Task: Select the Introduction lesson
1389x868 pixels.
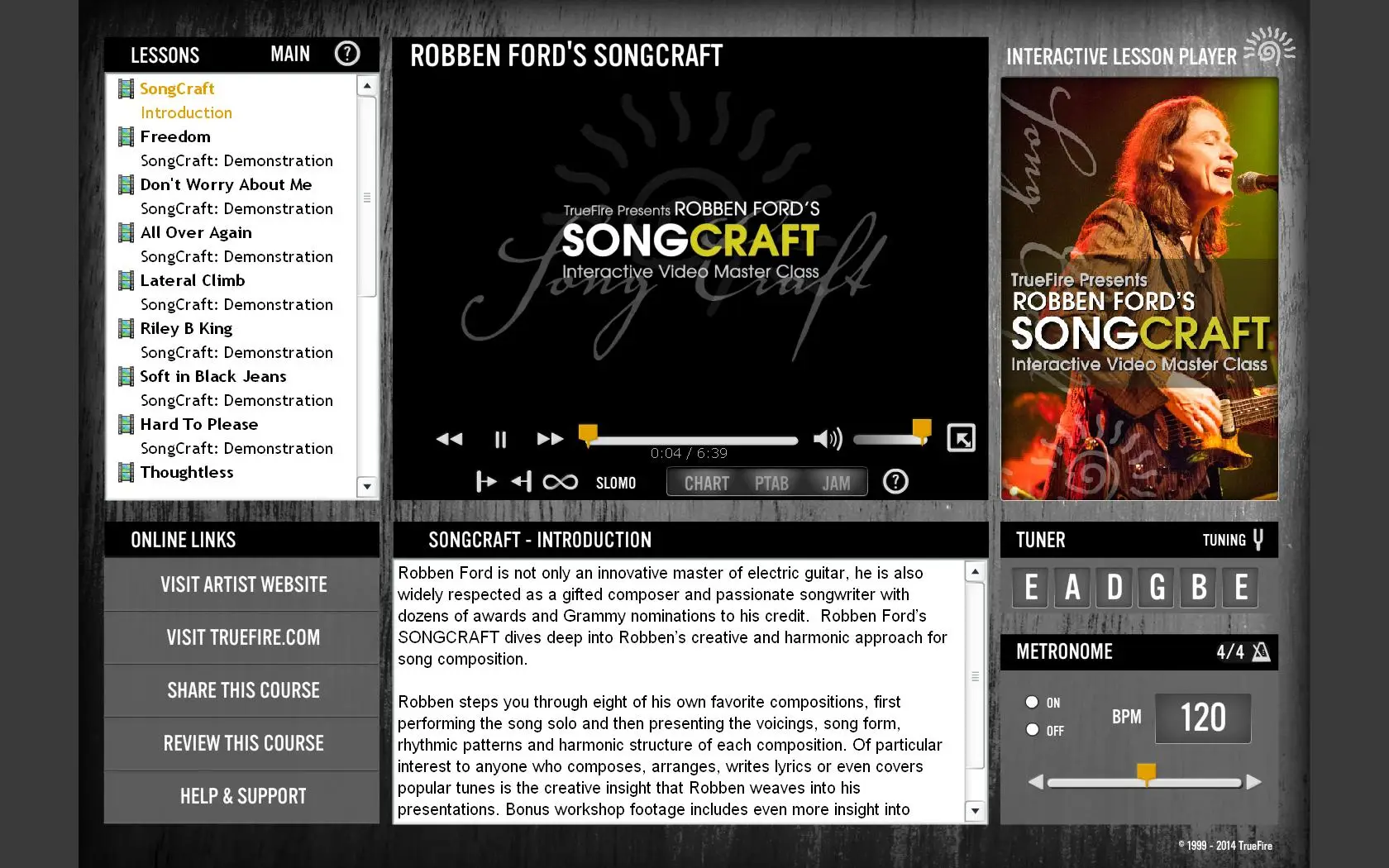Action: 186,112
